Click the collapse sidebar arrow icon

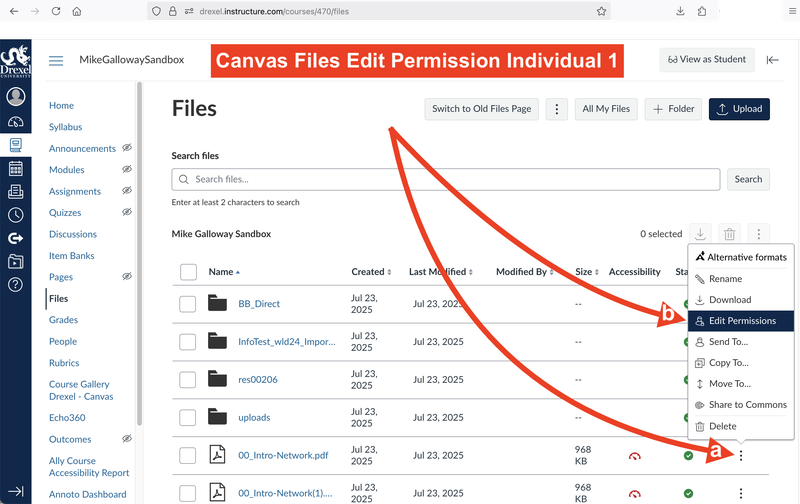tap(772, 60)
